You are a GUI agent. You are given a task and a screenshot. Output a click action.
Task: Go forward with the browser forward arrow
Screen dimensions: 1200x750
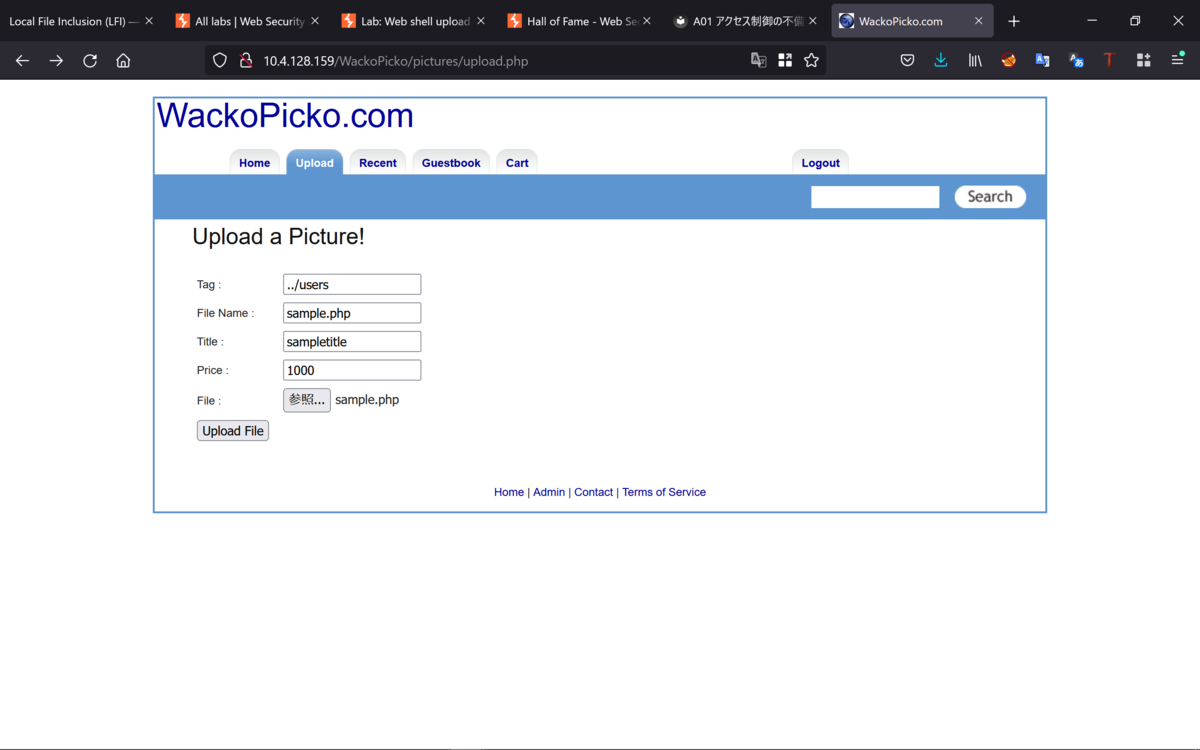tap(56, 61)
